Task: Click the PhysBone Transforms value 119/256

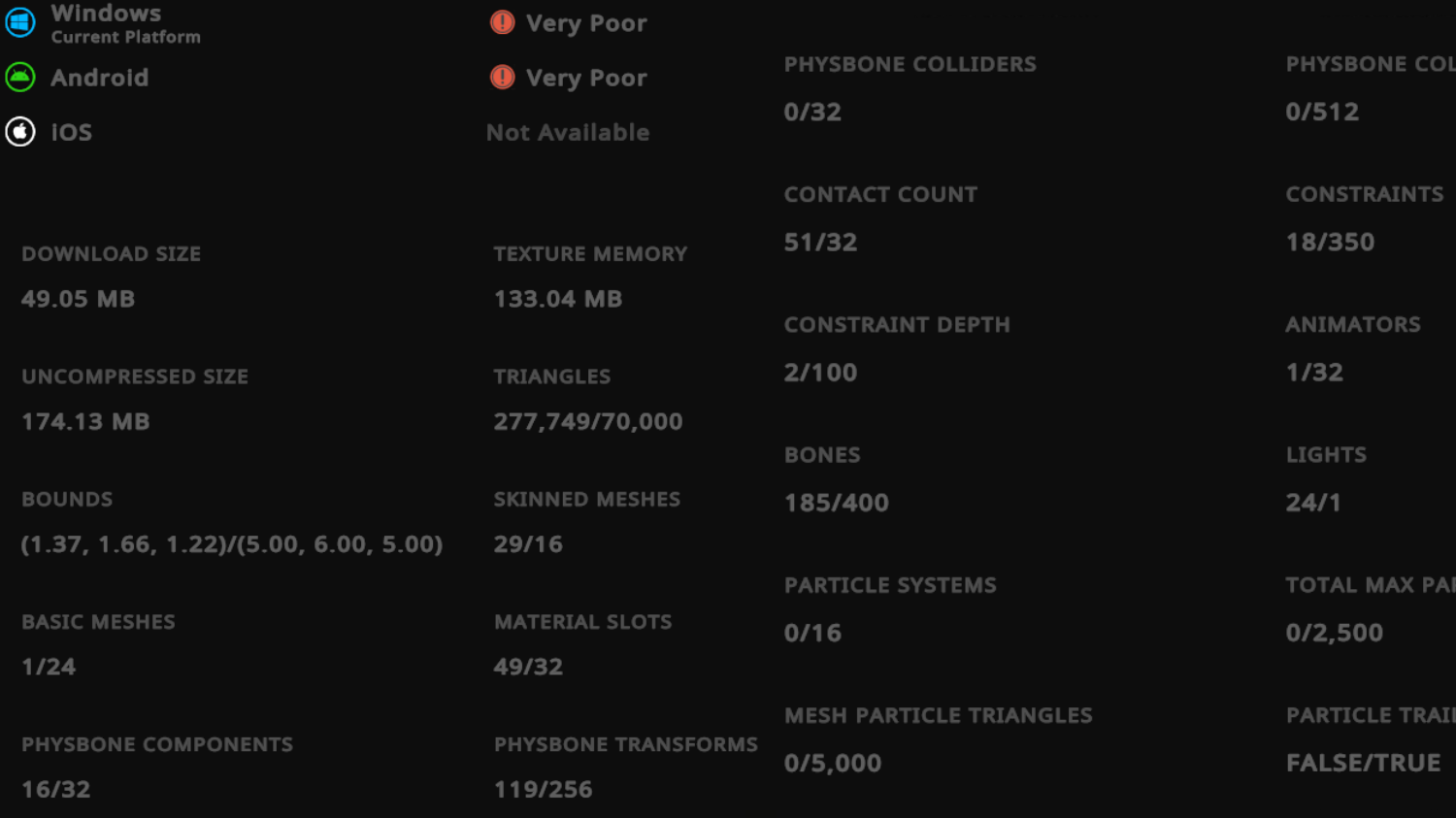Action: [x=543, y=789]
